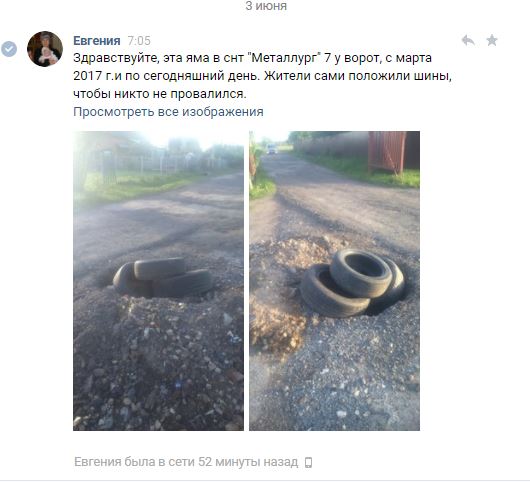Click the 7:05 message timestamp

(139, 41)
